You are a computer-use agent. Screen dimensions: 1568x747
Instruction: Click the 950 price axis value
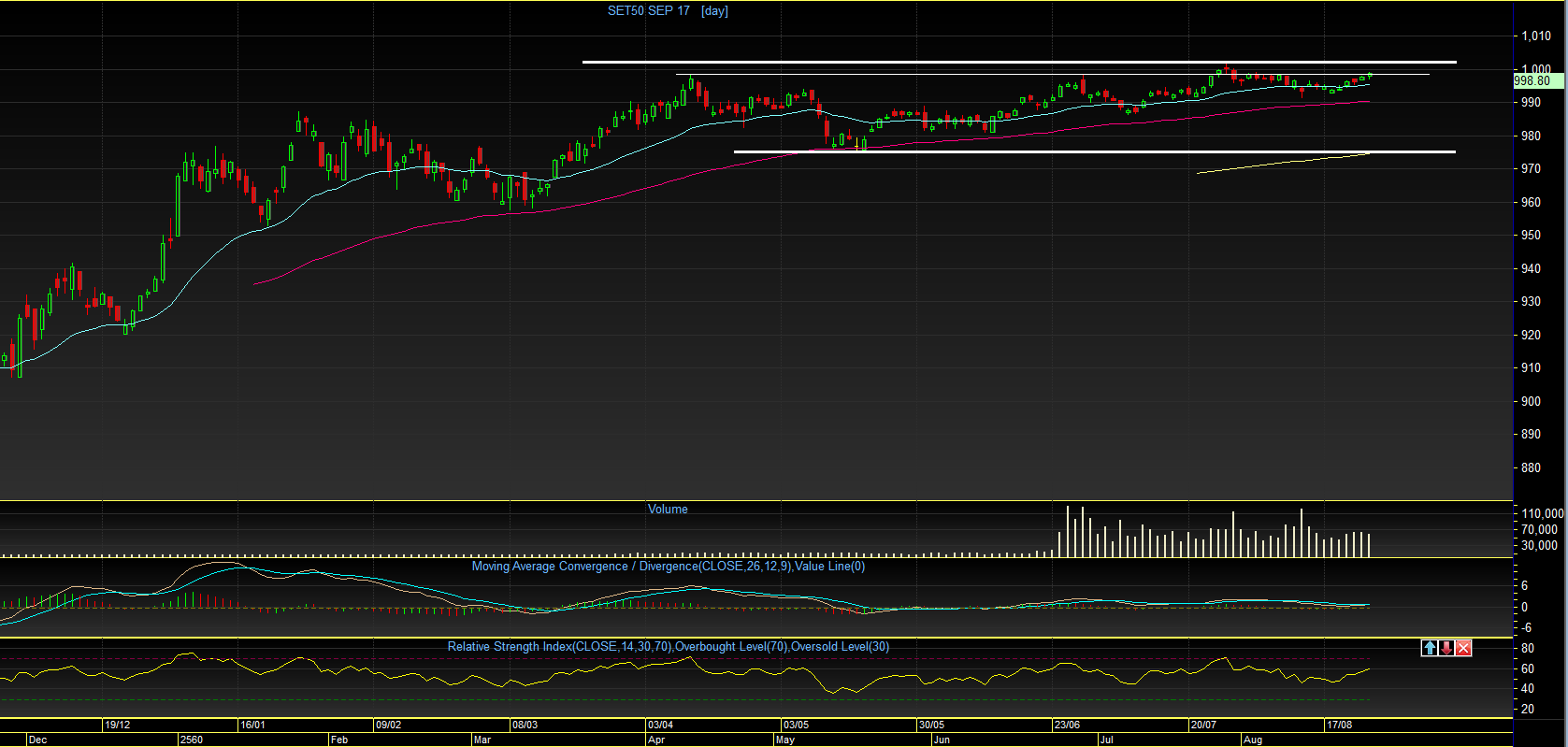[1531, 236]
